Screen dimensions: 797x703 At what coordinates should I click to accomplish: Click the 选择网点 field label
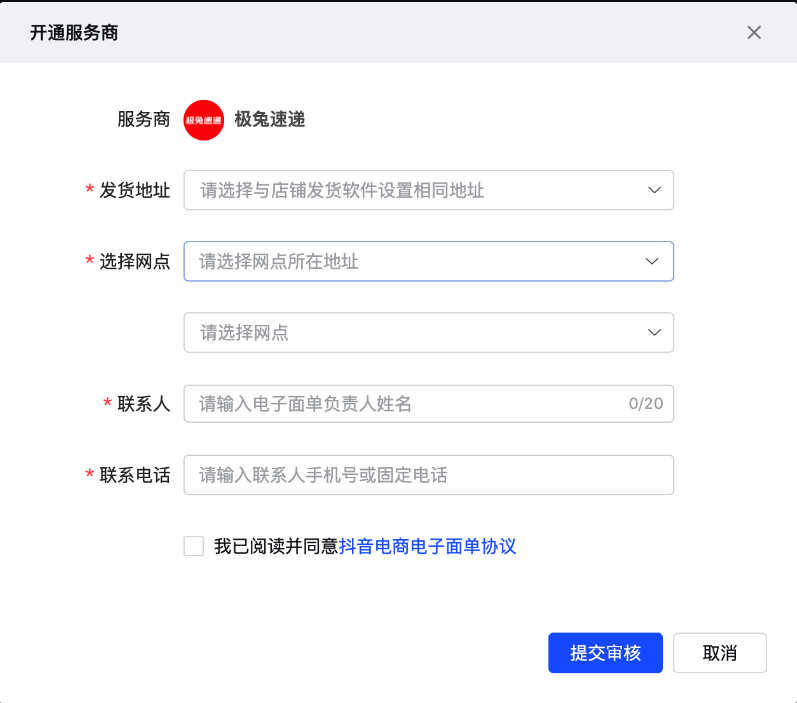[x=135, y=262]
